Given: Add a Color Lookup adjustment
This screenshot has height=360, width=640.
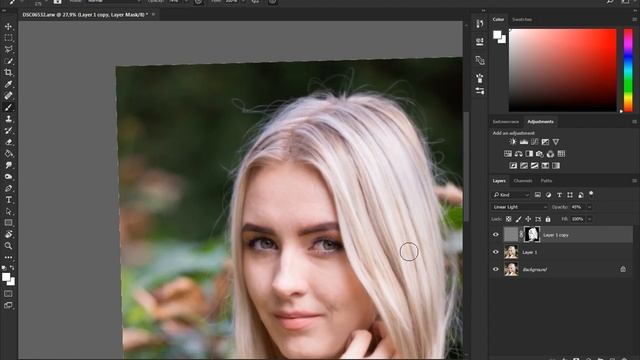Looking at the screenshot, I should pos(561,153).
